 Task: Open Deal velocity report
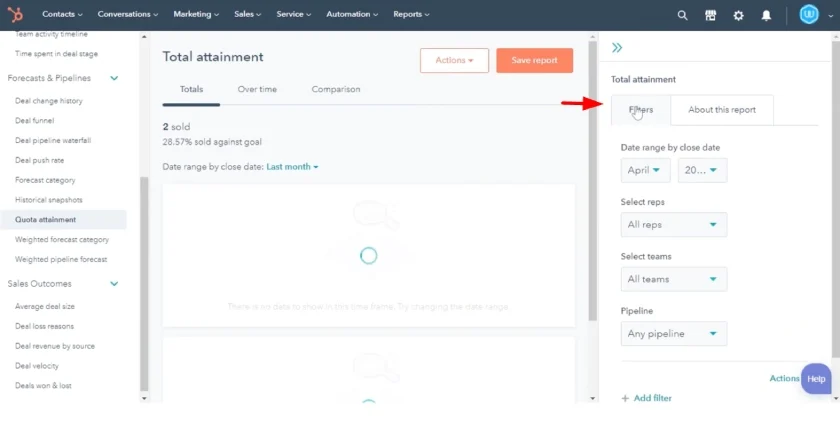tap(37, 366)
